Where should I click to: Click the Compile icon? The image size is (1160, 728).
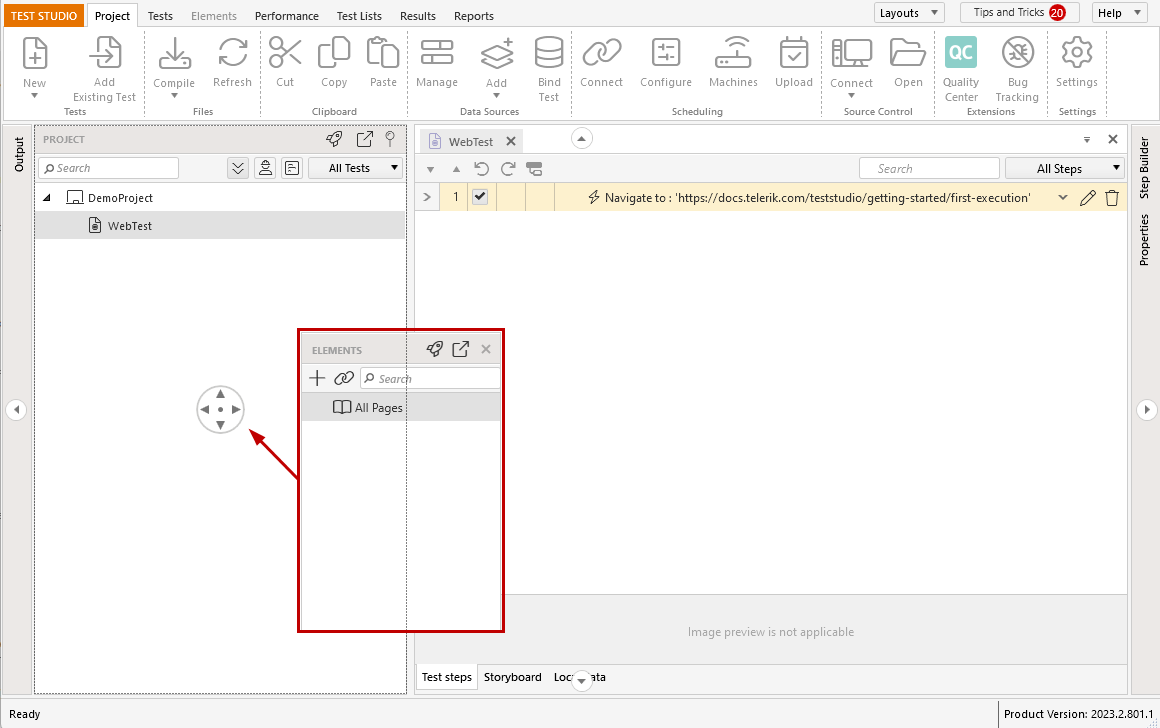[175, 53]
